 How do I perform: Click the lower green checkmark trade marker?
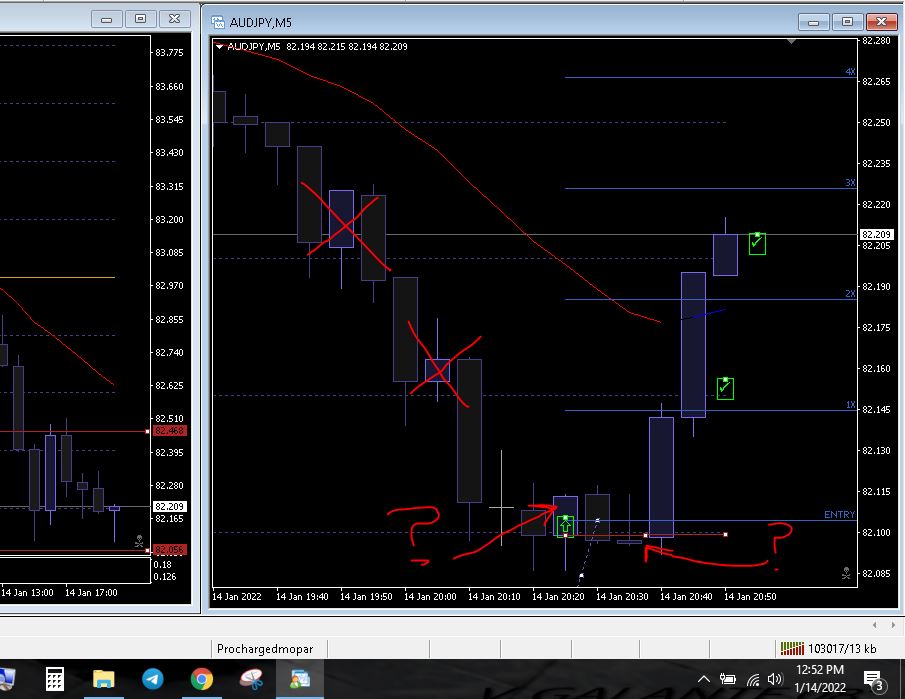pyautogui.click(x=725, y=388)
